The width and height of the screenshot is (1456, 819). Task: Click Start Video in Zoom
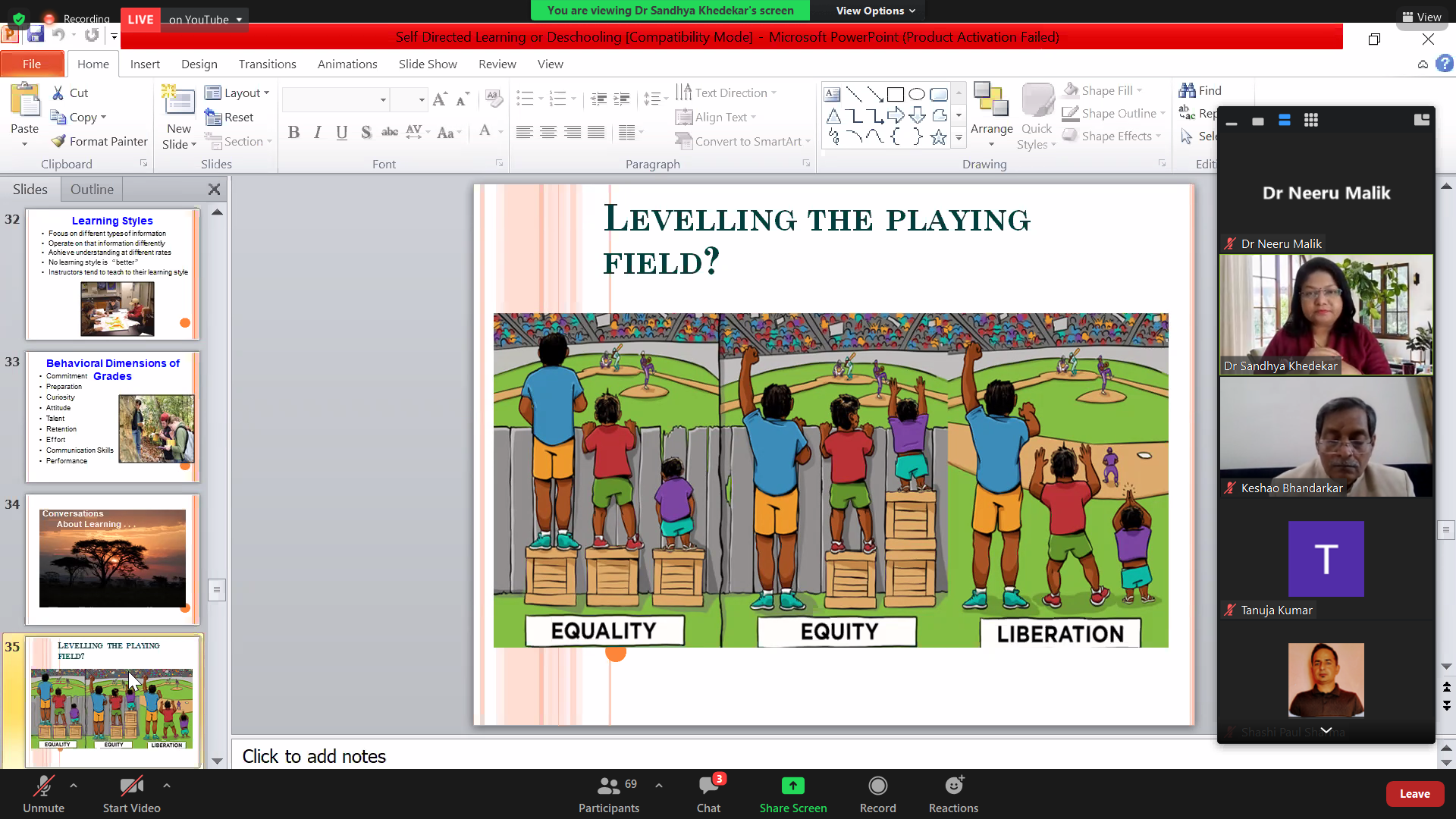(x=132, y=793)
